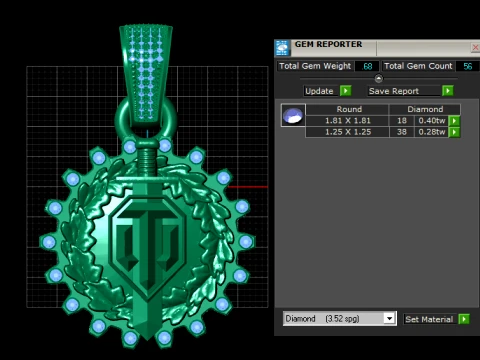Screen dimensions: 480x360
Task: Collapse panel with the round up-arrow toggle
Action: pyautogui.click(x=379, y=78)
